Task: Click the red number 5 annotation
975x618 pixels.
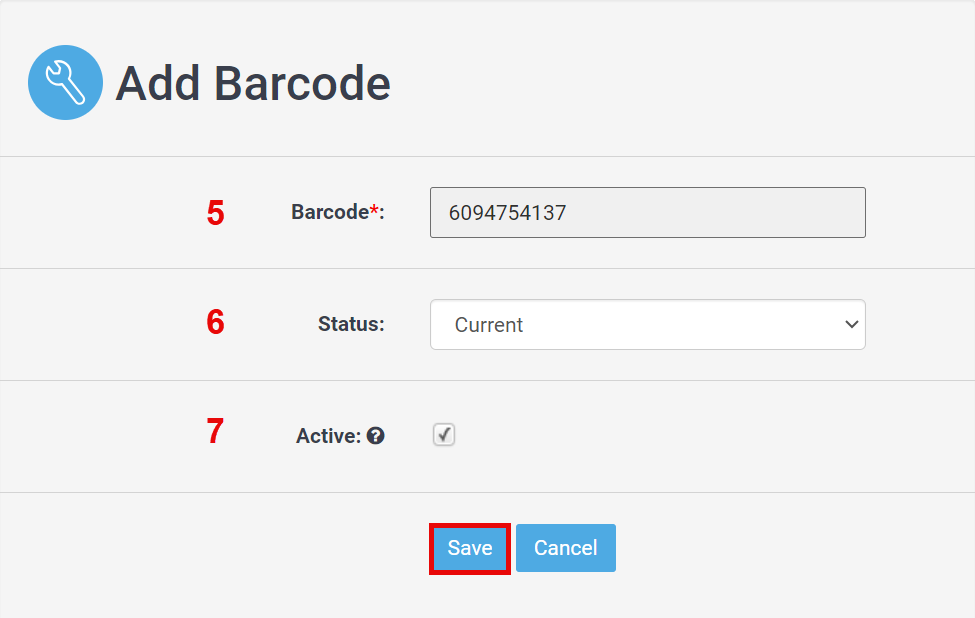Action: coord(215,212)
